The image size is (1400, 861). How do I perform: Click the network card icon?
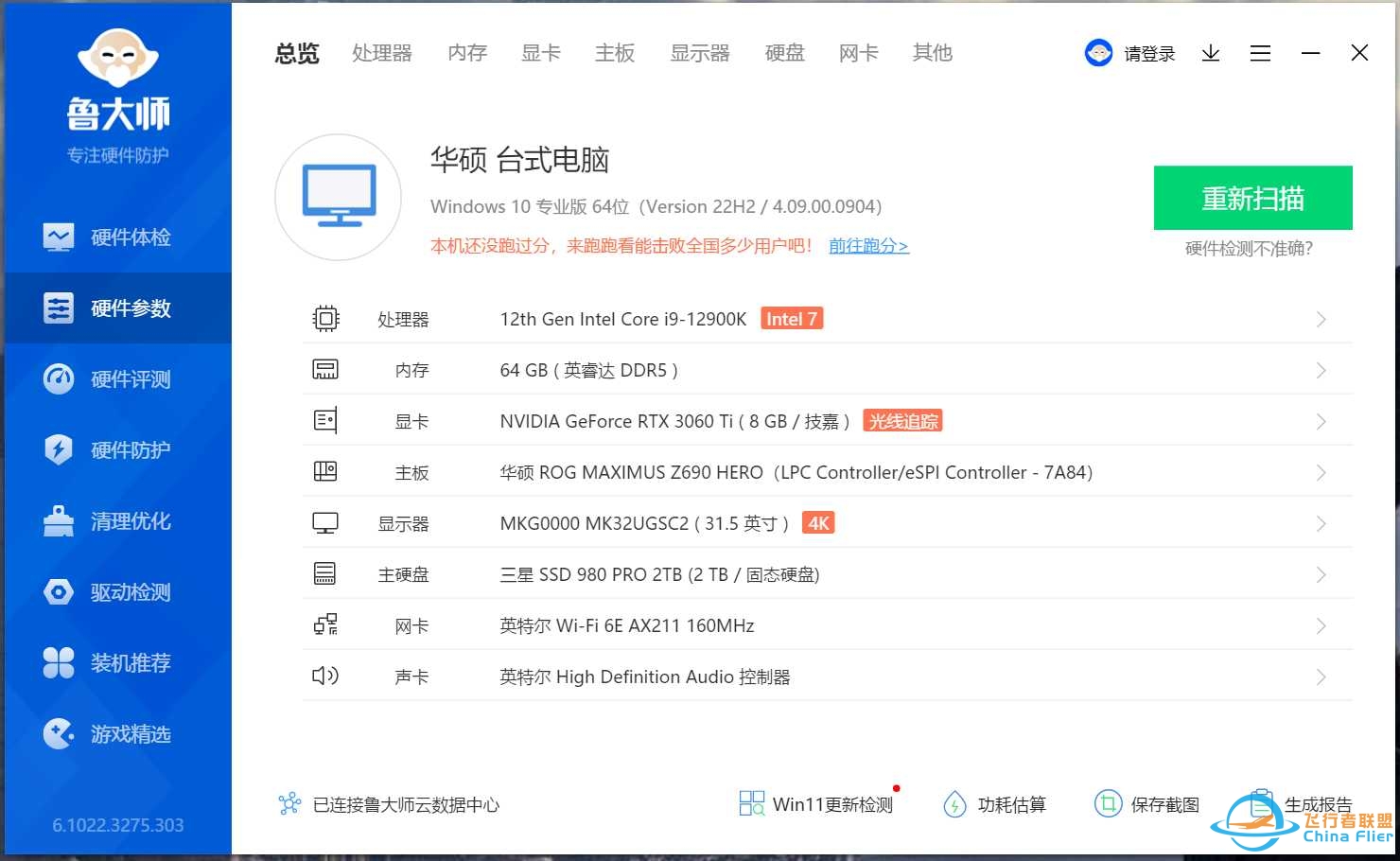(x=325, y=624)
